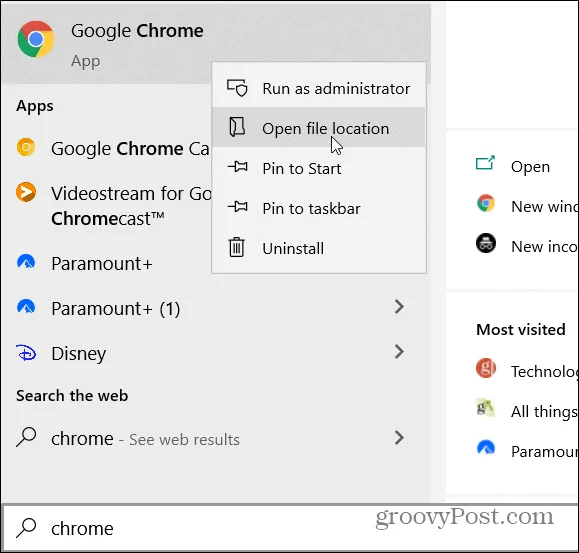Image resolution: width=579 pixels, height=553 pixels.
Task: Expand the Paramount+ (1) result arrow
Action: 399,307
